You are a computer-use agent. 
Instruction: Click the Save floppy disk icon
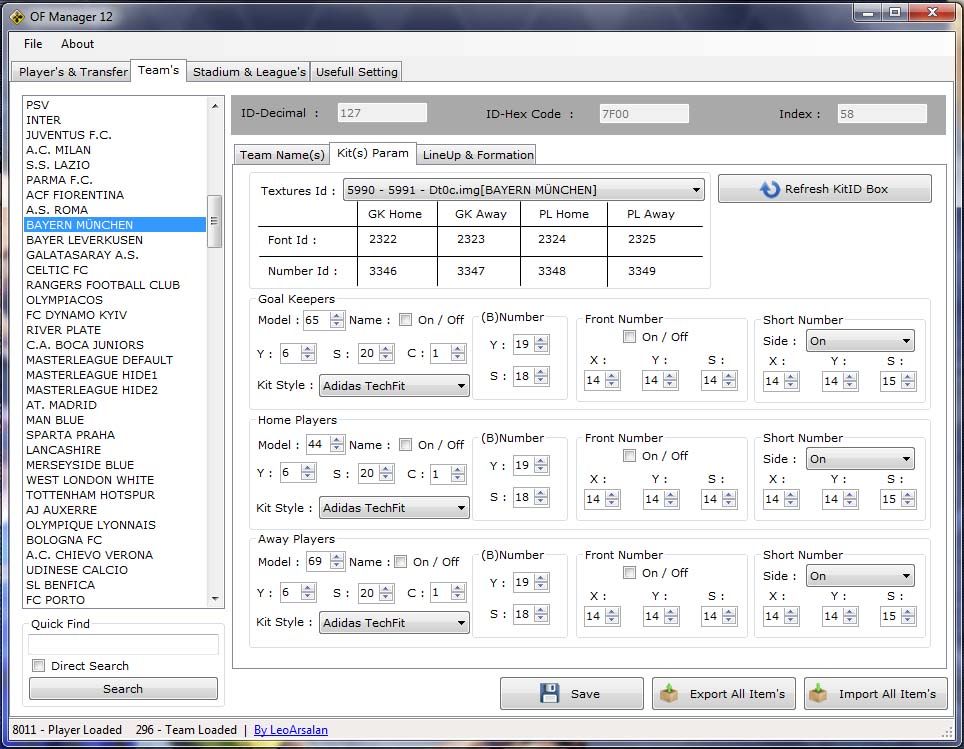pos(549,694)
